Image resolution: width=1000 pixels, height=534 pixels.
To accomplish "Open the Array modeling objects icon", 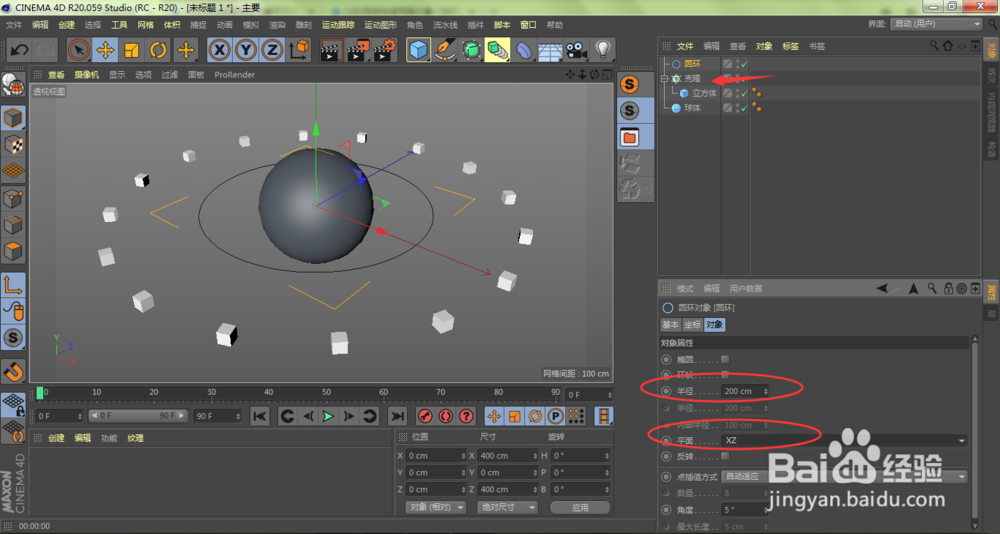I will [x=497, y=50].
